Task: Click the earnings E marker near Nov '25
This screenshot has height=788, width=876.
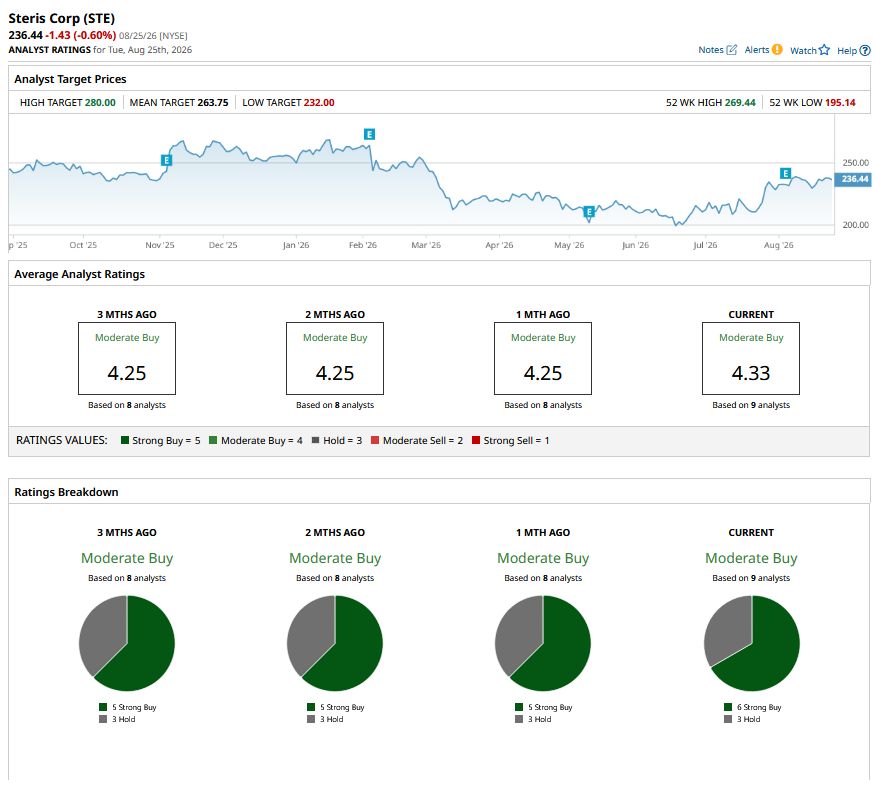Action: (166, 160)
